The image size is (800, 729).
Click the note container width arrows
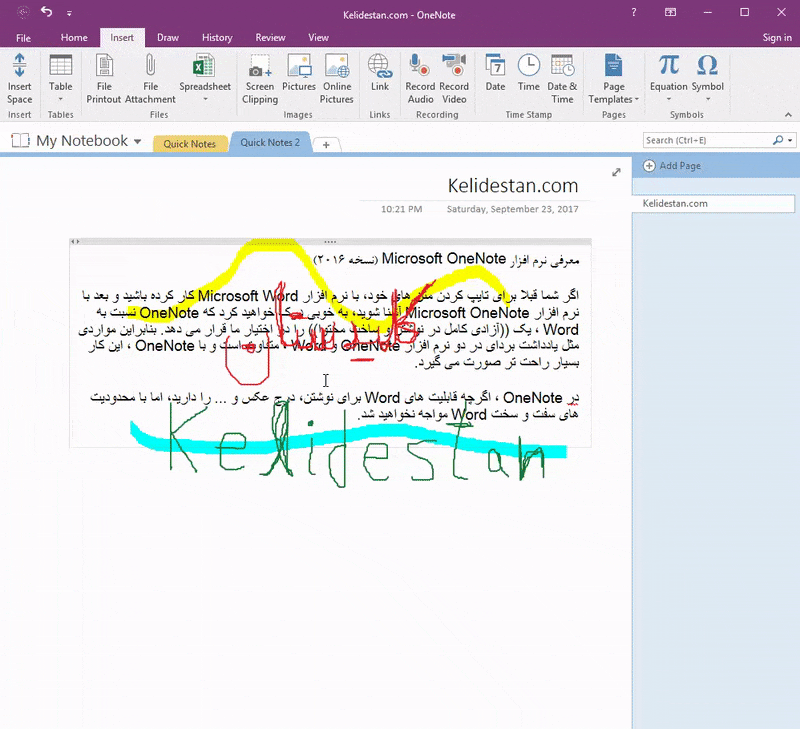[x=75, y=242]
